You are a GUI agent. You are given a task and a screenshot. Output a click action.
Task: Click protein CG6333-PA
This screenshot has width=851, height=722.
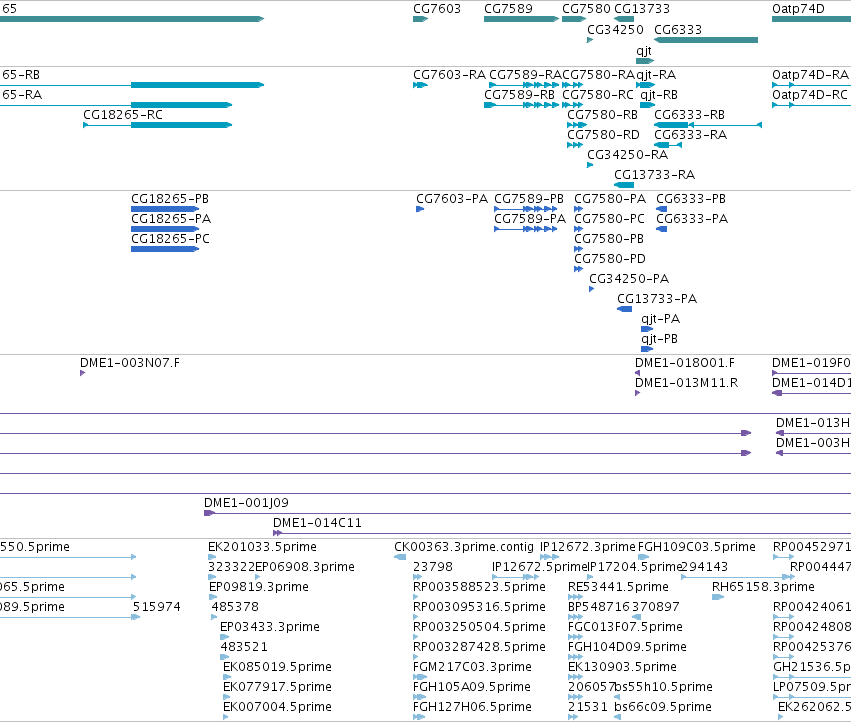click(692, 219)
